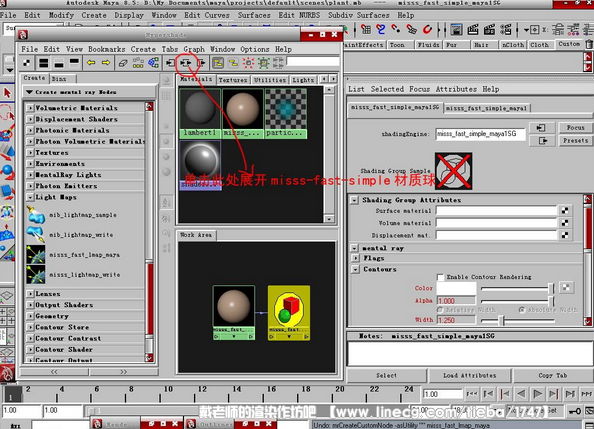
Task: Click the input connections graph icon
Action: [170, 63]
